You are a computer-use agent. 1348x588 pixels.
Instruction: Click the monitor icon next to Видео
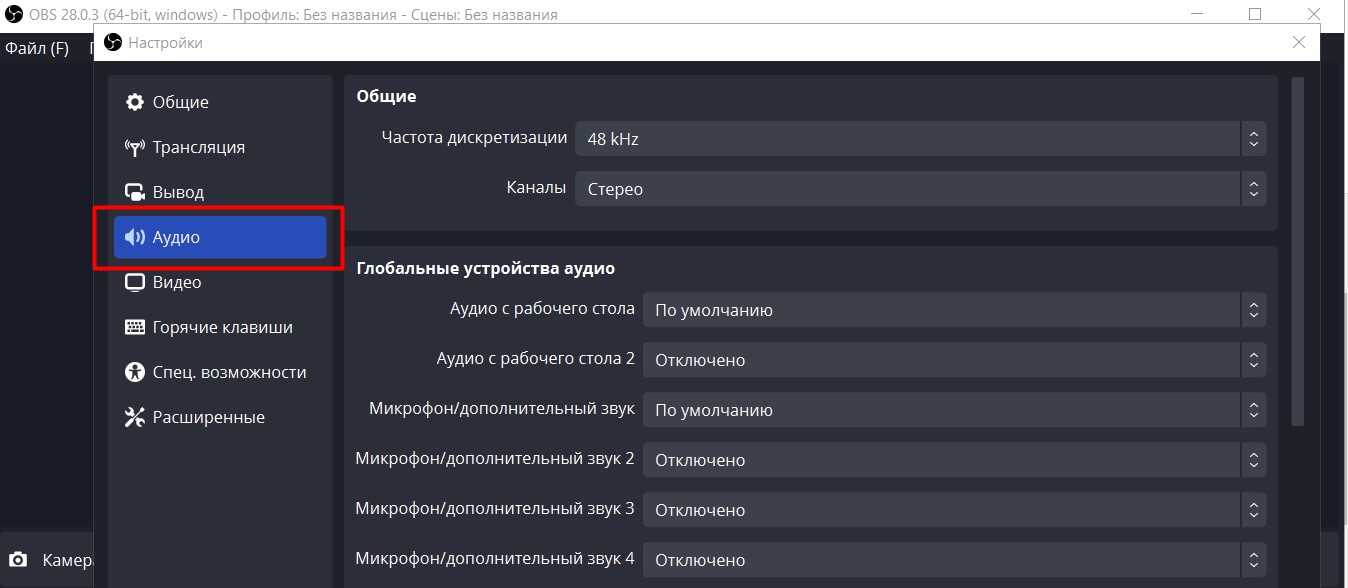click(135, 283)
